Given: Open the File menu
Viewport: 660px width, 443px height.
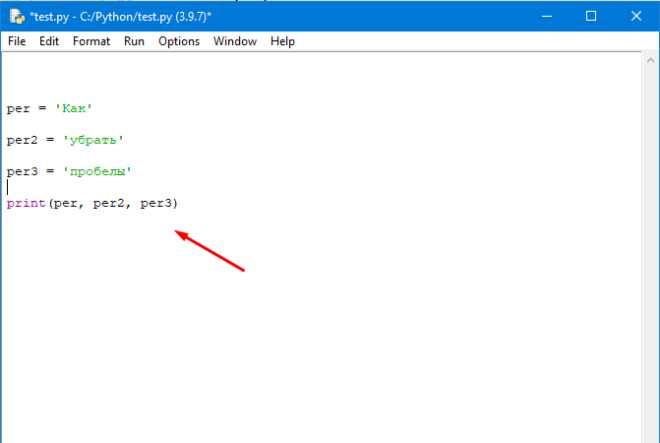Looking at the screenshot, I should tap(17, 41).
